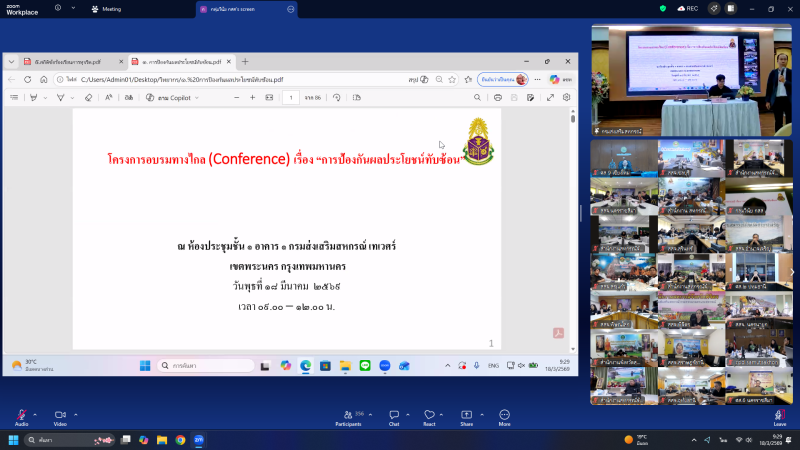Click the AI Companion sparkle icon
The height and width of the screenshot is (450, 800).
(x=714, y=8)
